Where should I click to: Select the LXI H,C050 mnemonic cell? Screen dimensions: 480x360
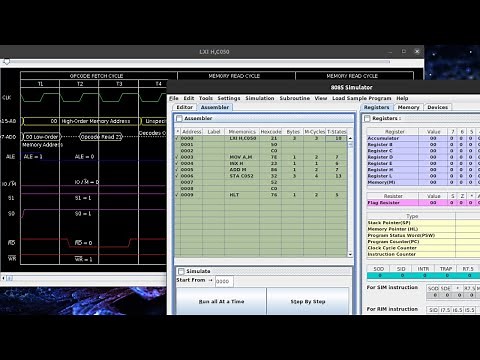(242, 138)
